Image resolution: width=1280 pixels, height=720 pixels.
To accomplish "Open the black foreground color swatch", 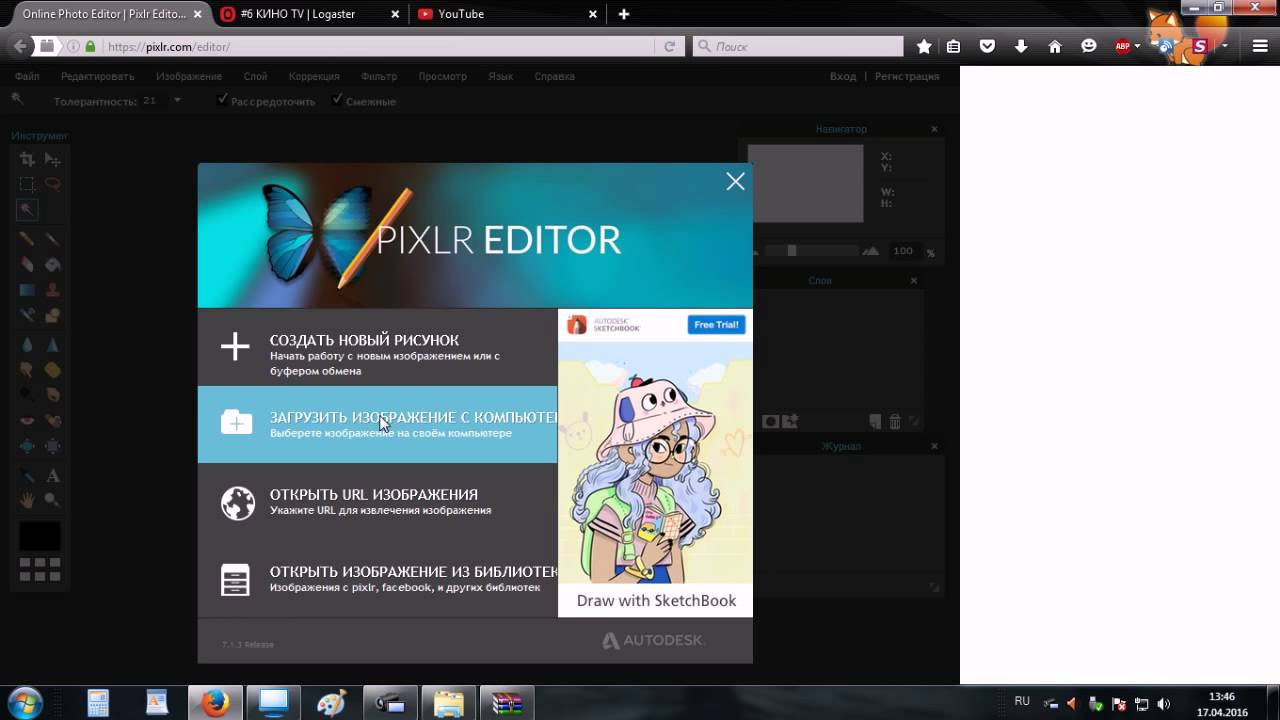I will pos(40,536).
